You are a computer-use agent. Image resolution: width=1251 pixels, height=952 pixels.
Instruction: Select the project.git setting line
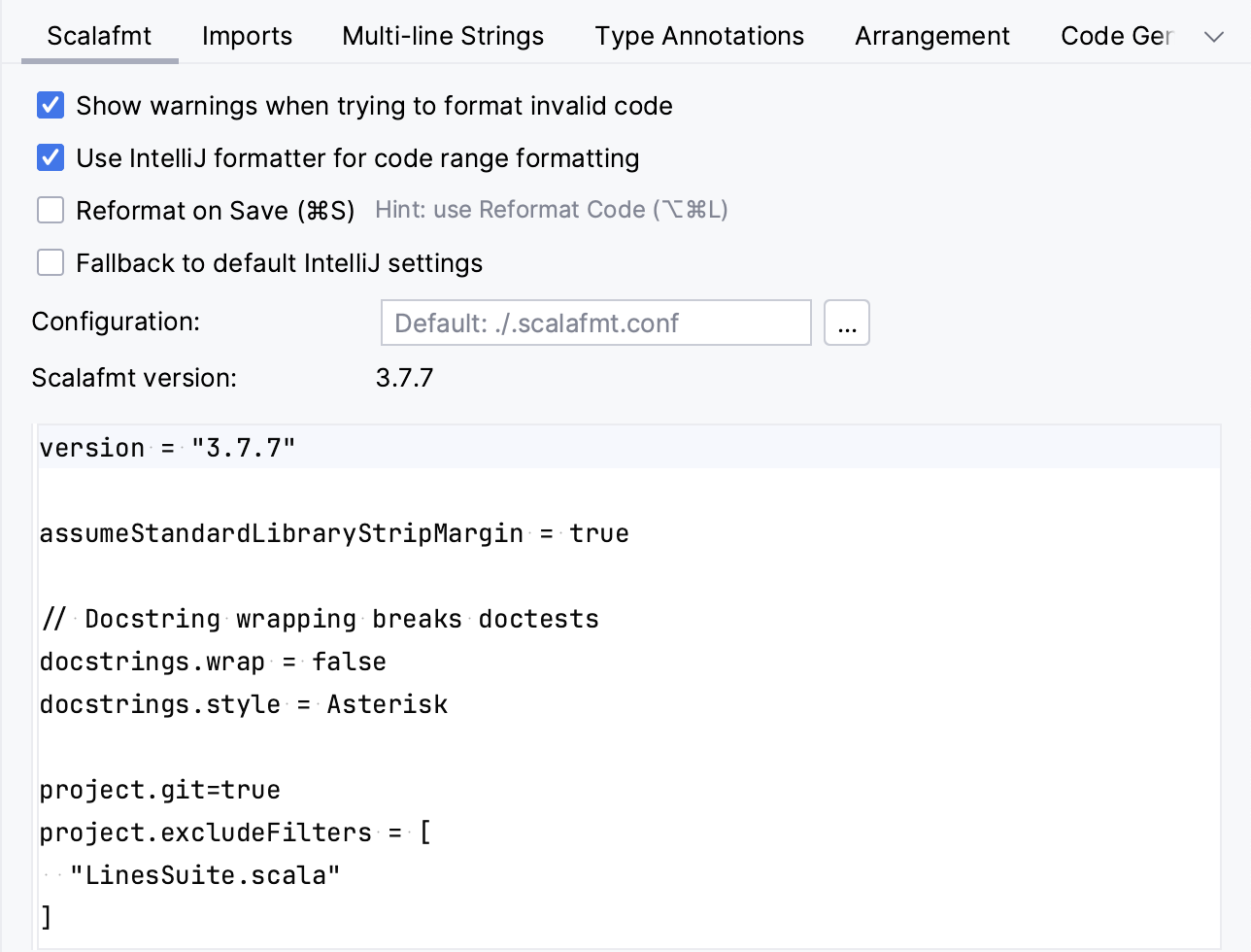pos(159,790)
